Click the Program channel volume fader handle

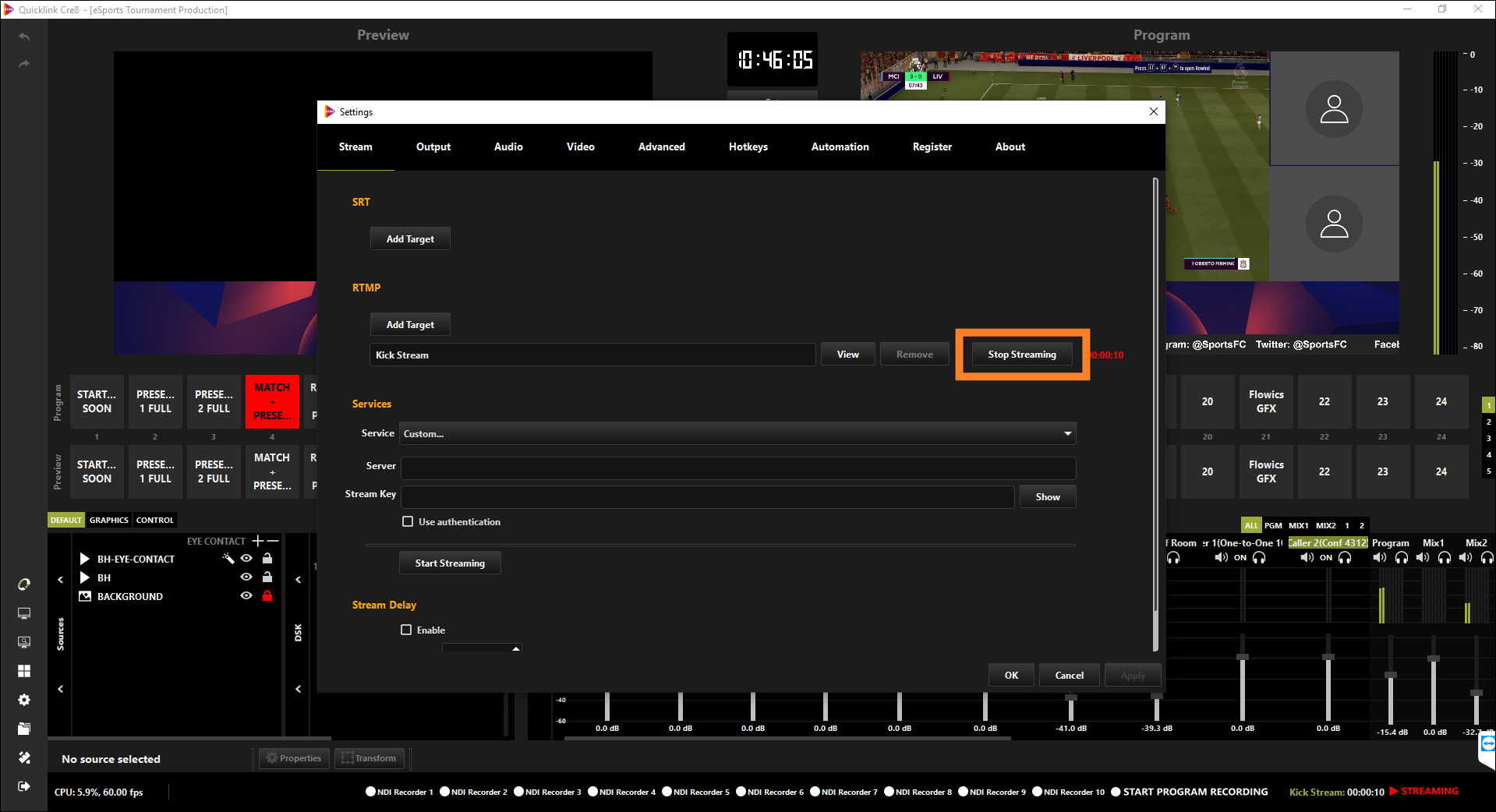pos(1390,675)
